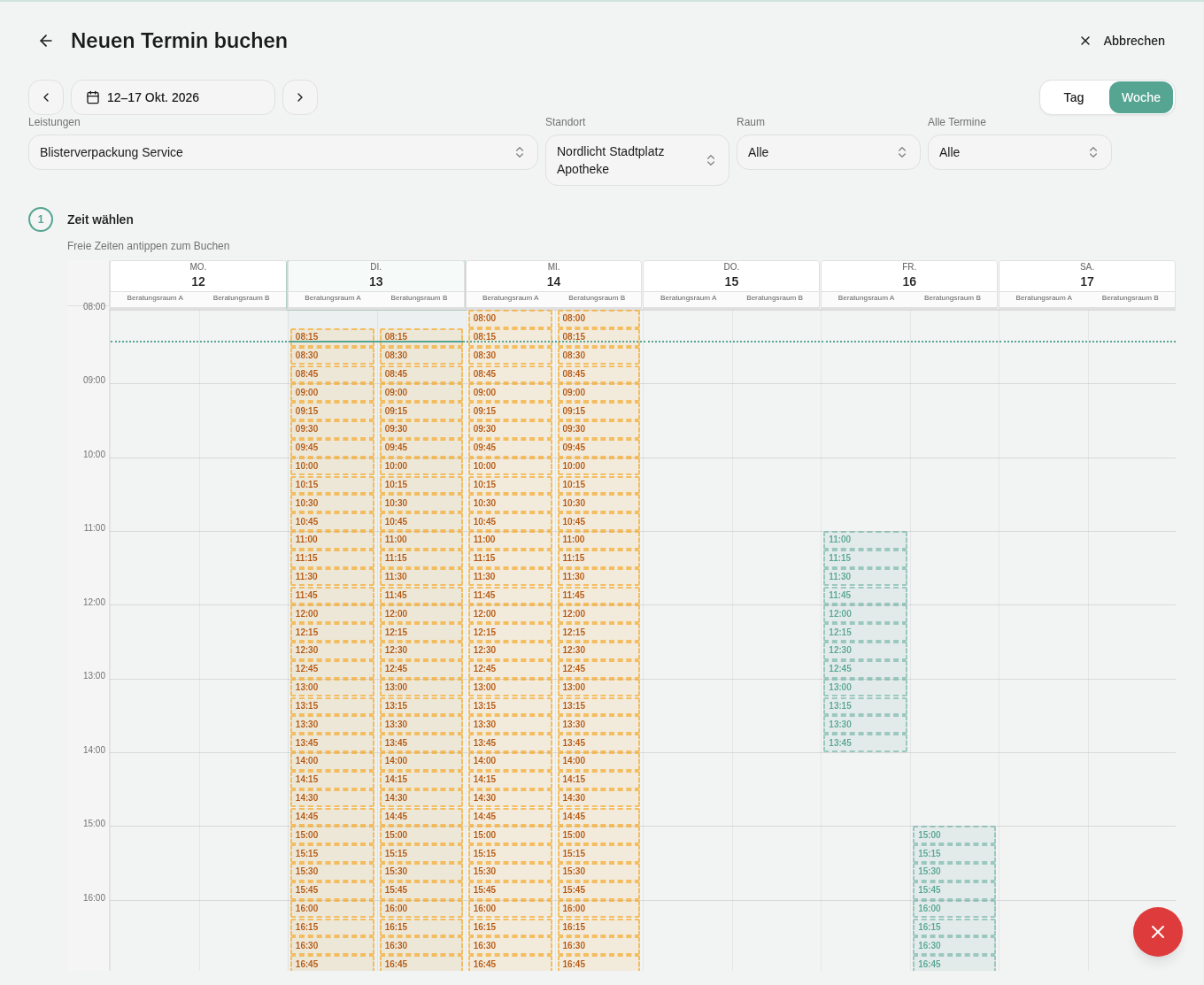Click the X icon next to Abbrechen
The width and height of the screenshot is (1204, 985).
point(1085,41)
